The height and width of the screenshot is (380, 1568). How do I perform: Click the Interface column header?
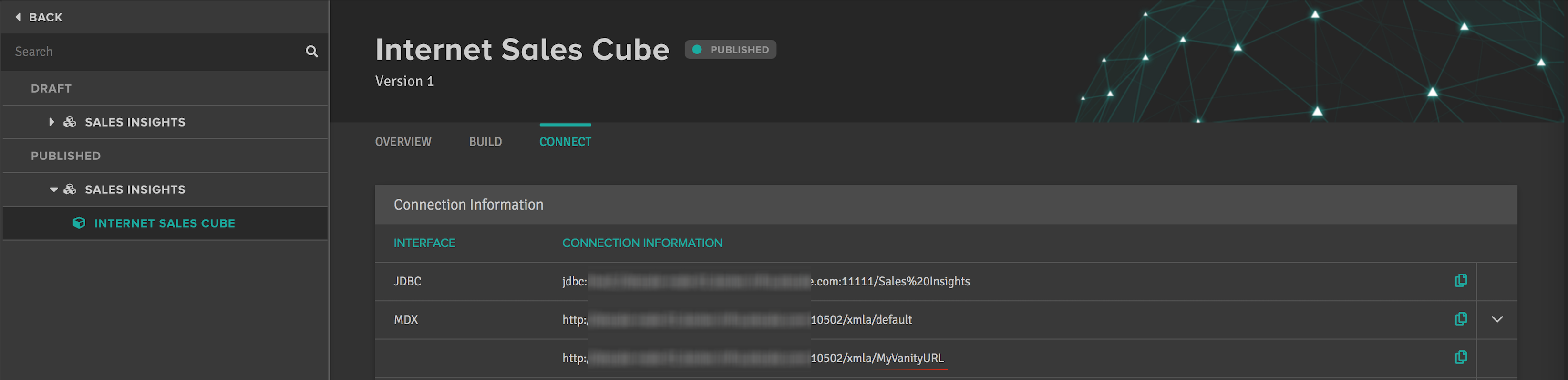[424, 243]
